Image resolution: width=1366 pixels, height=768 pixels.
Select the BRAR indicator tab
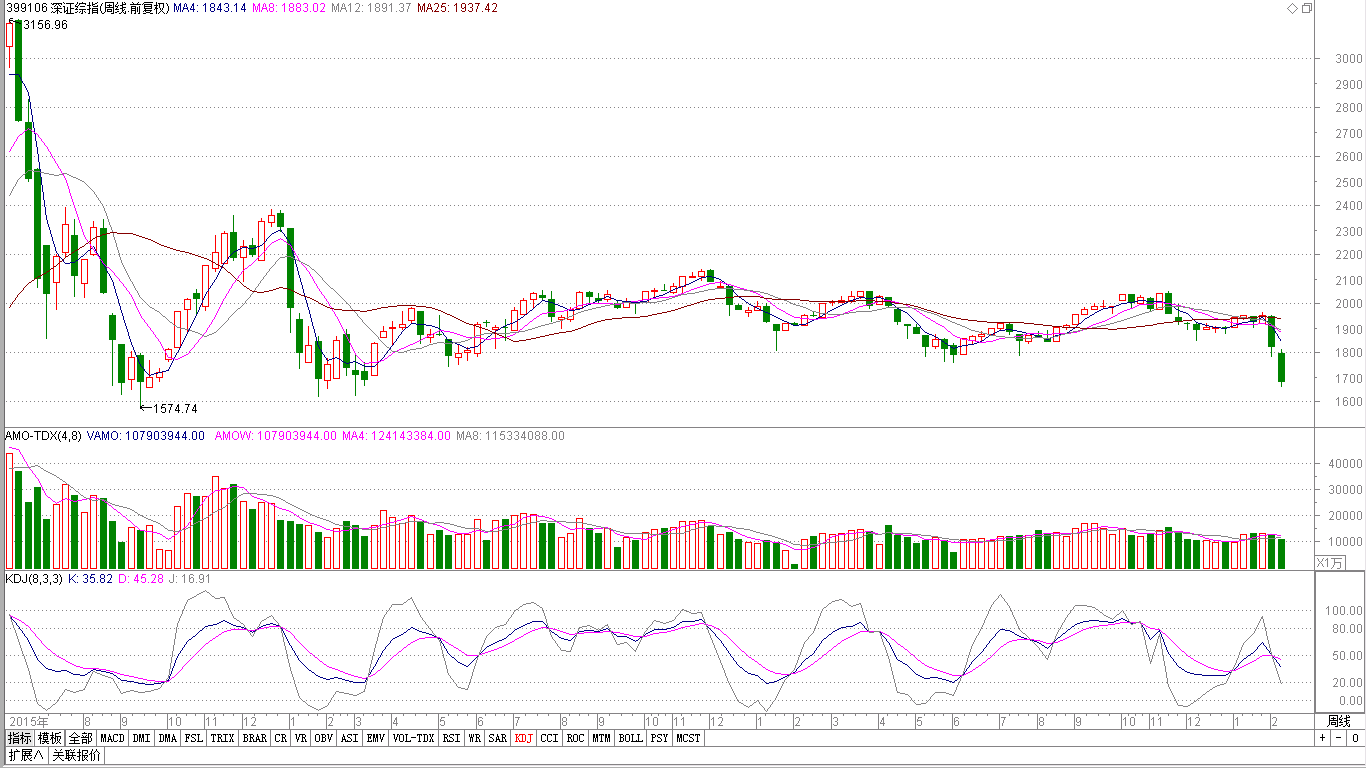(255, 738)
